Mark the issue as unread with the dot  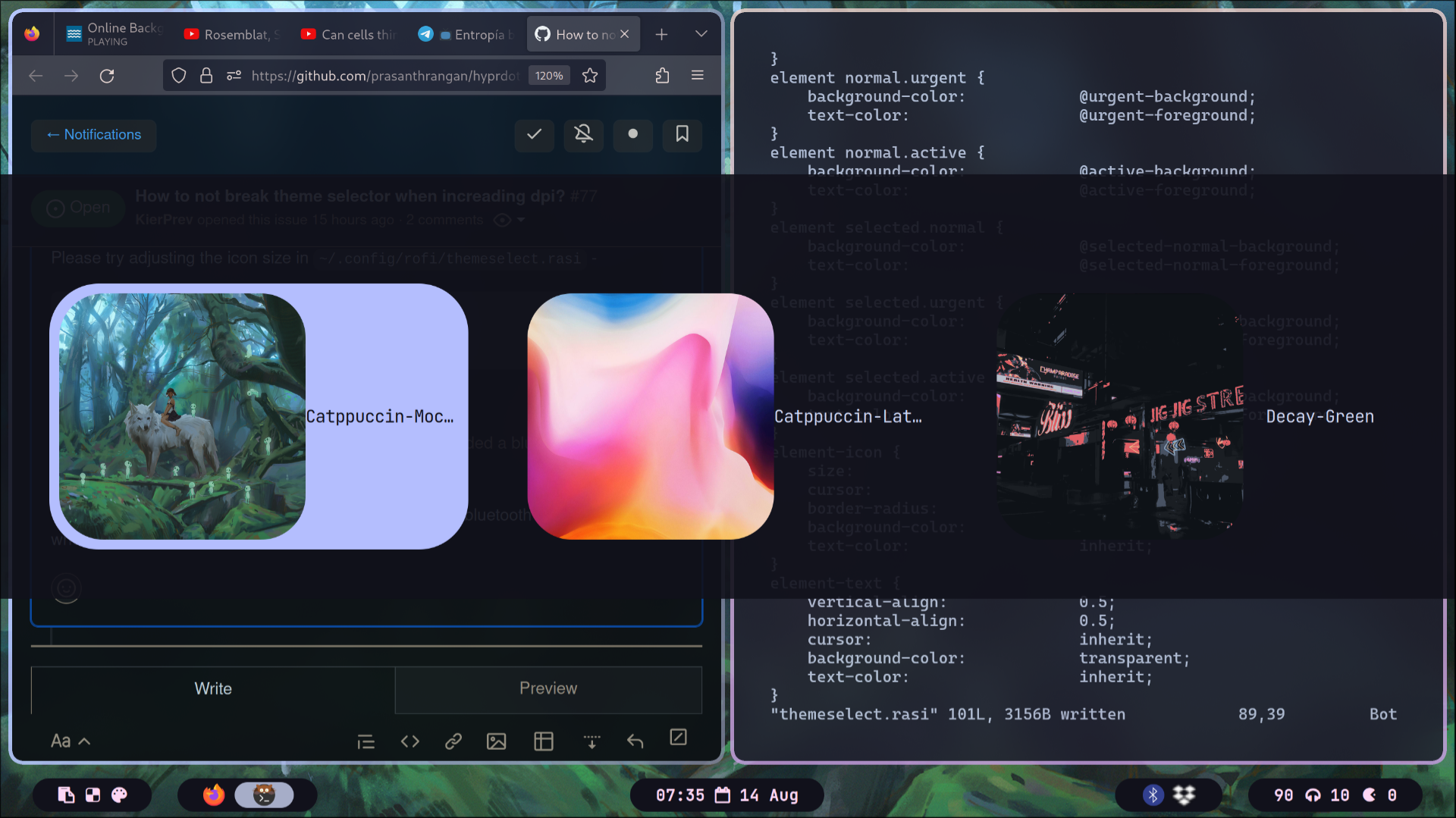pyautogui.click(x=632, y=136)
